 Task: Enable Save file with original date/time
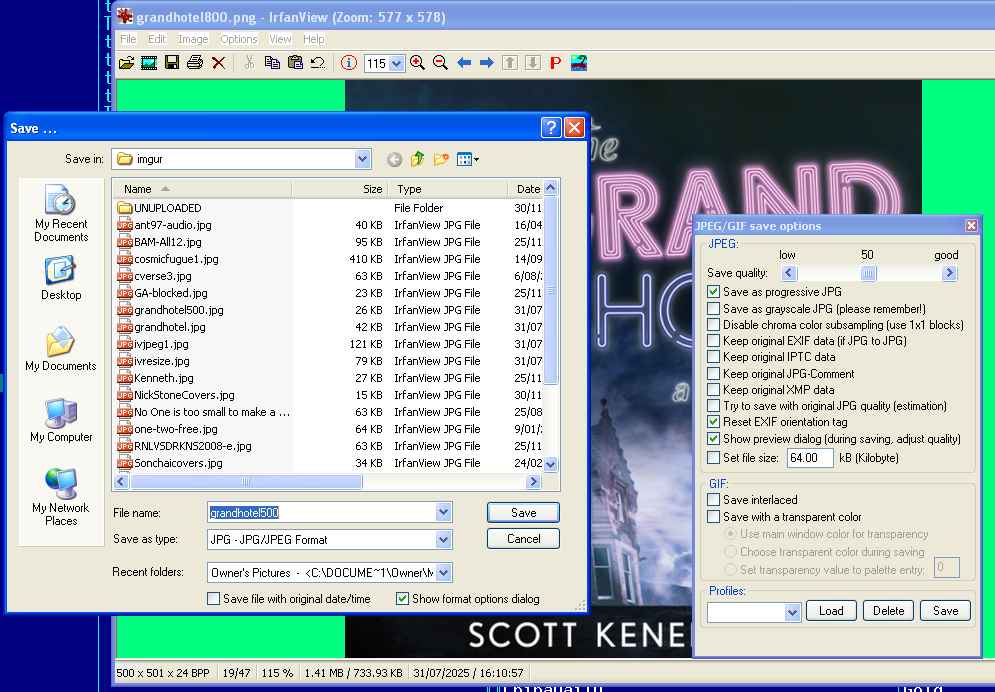[x=214, y=599]
